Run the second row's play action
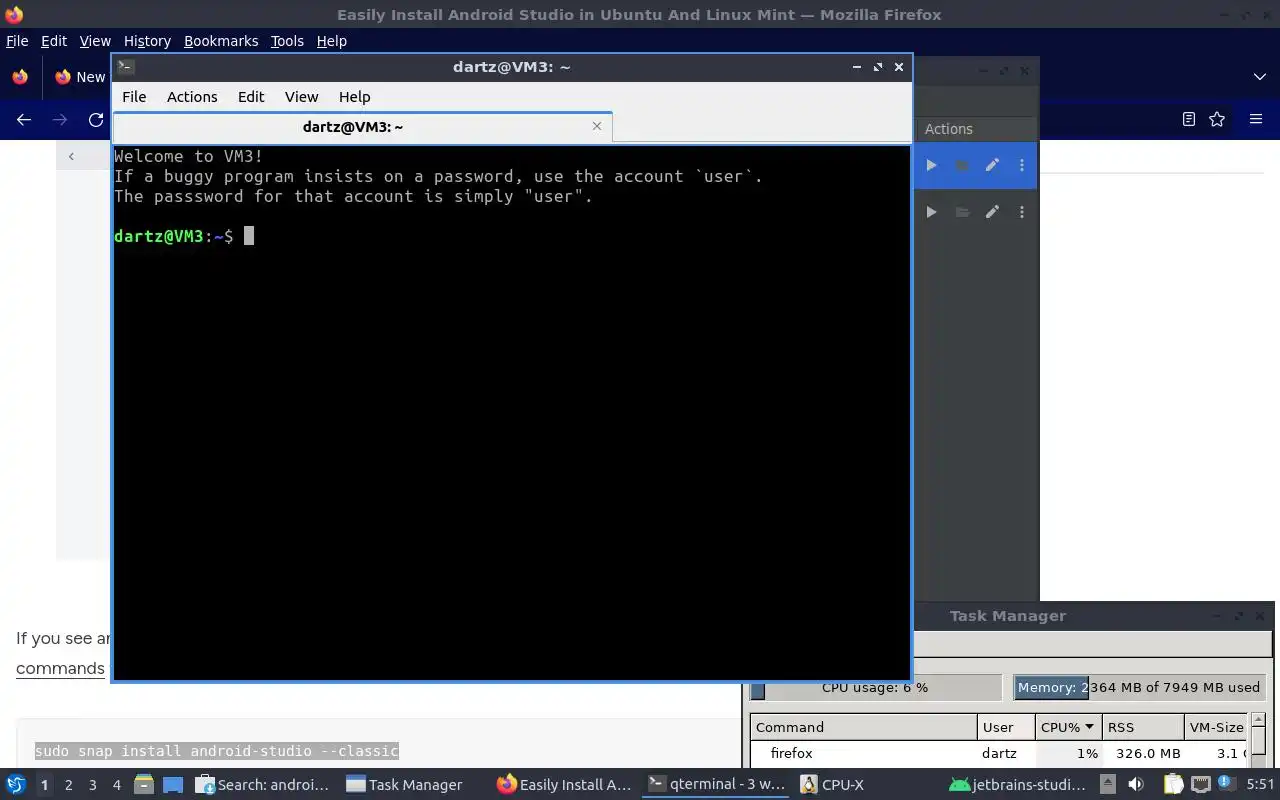 (x=931, y=212)
